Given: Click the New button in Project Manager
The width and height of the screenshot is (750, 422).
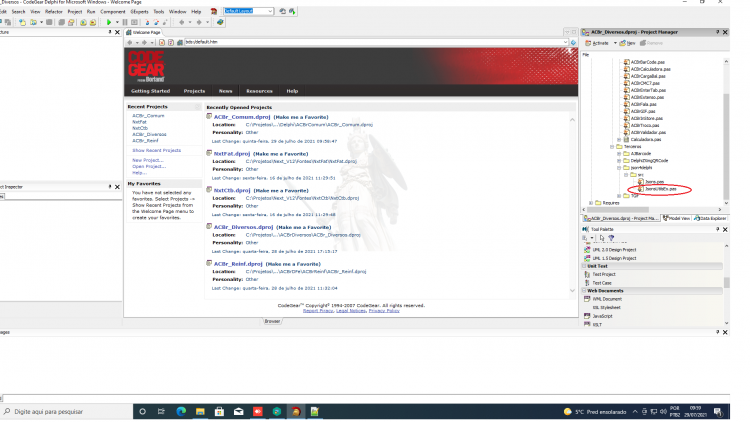Looking at the screenshot, I should [627, 43].
